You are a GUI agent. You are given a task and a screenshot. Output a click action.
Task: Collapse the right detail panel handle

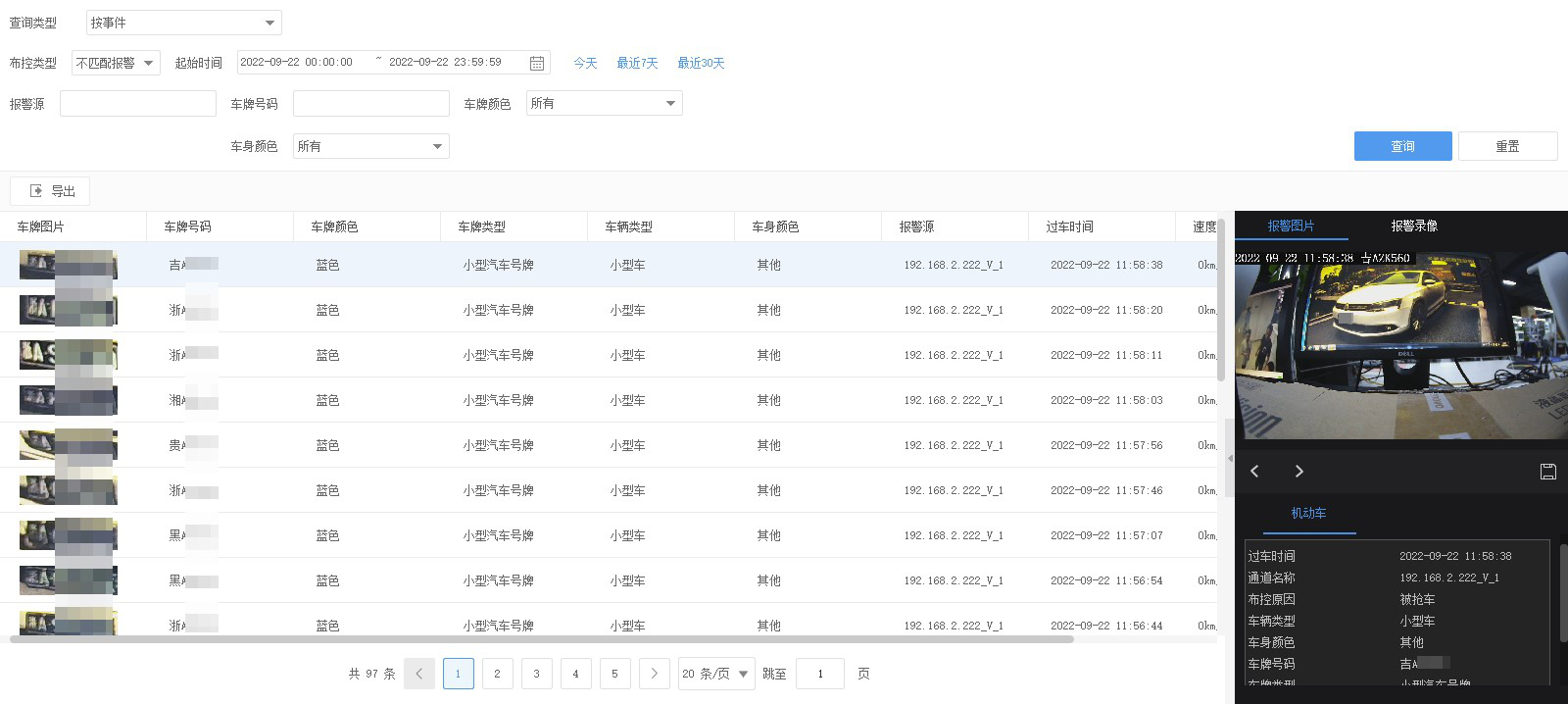[1230, 458]
